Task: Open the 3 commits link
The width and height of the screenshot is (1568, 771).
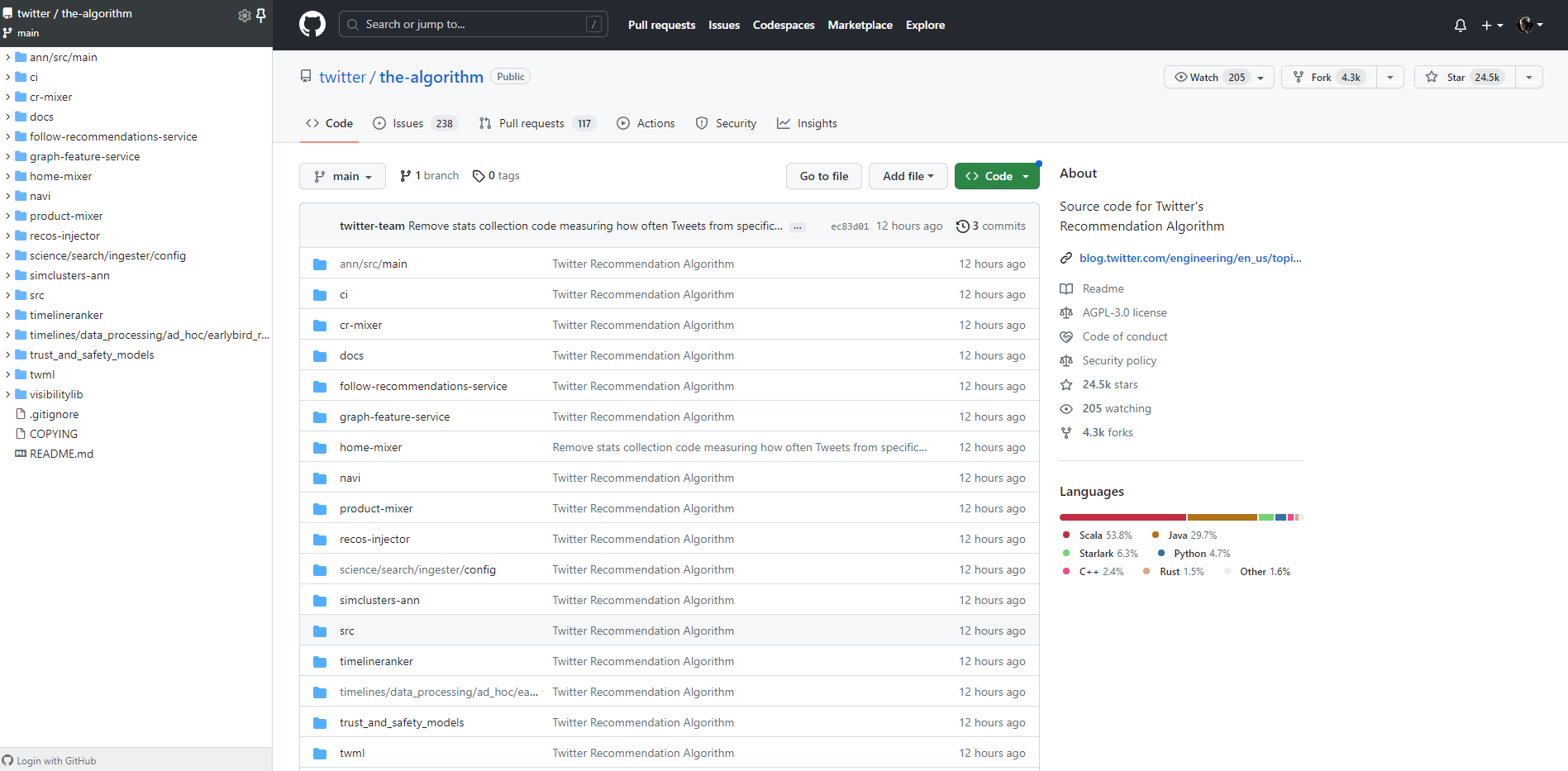Action: tap(991, 226)
